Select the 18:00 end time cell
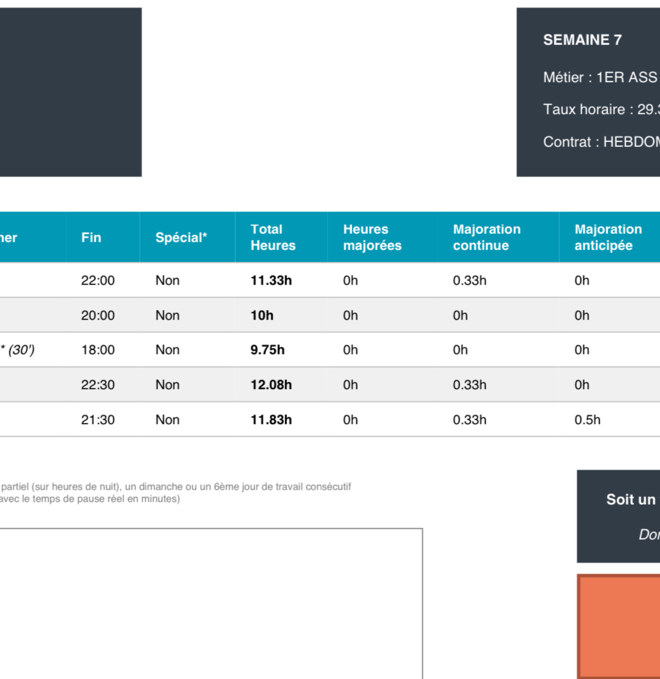 (98, 349)
